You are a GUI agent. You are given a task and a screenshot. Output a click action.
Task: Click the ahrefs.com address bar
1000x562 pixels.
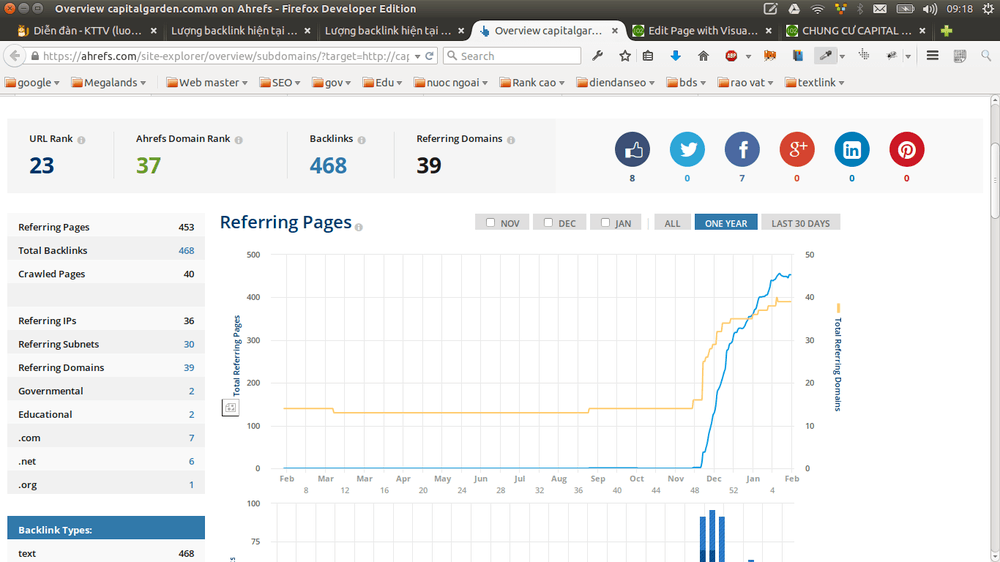click(226, 56)
